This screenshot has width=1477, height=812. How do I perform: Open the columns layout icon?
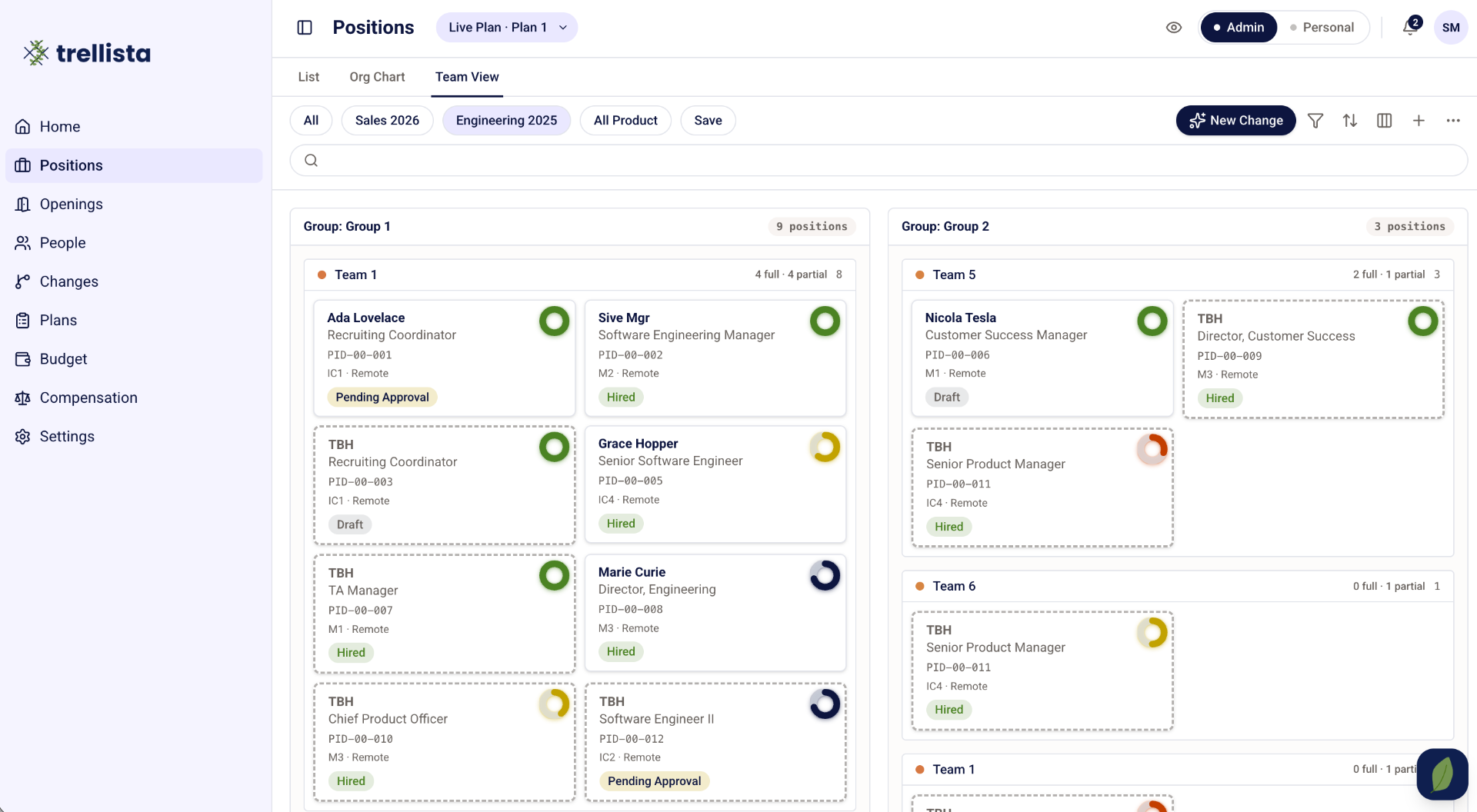click(x=1385, y=121)
